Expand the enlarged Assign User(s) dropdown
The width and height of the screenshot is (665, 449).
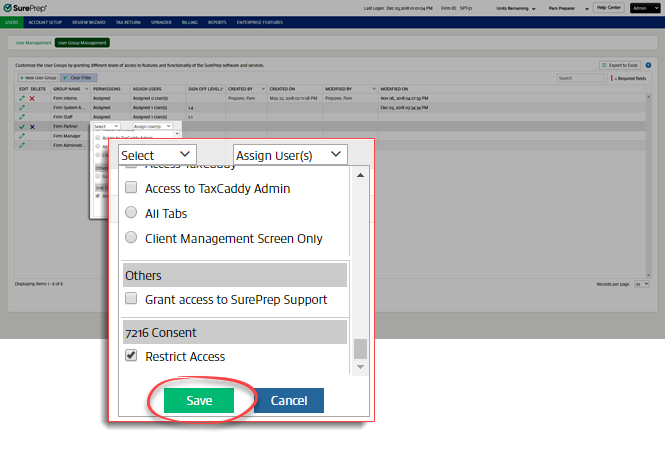pyautogui.click(x=290, y=155)
